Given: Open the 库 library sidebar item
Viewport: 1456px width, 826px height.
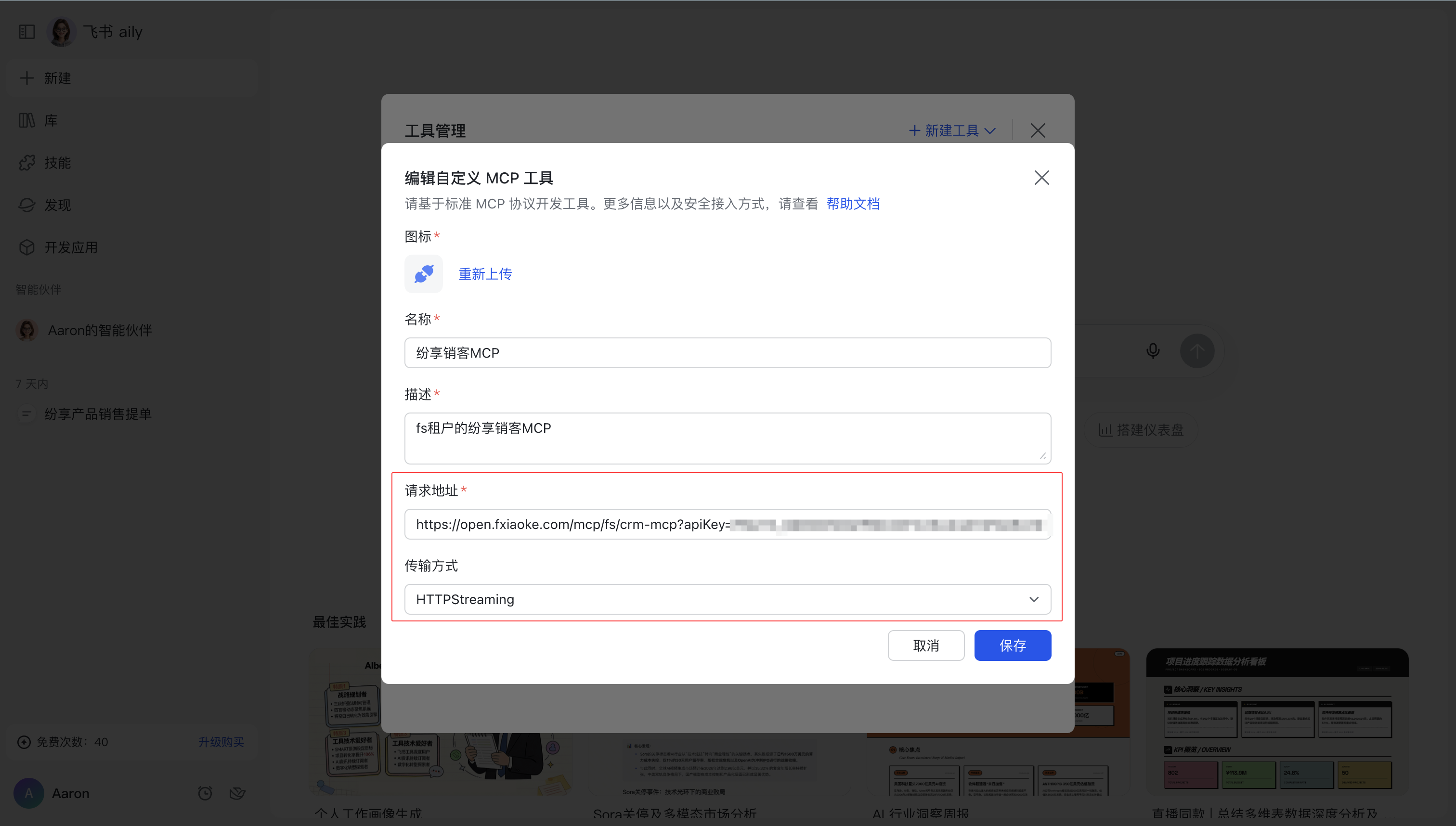Looking at the screenshot, I should pyautogui.click(x=51, y=120).
